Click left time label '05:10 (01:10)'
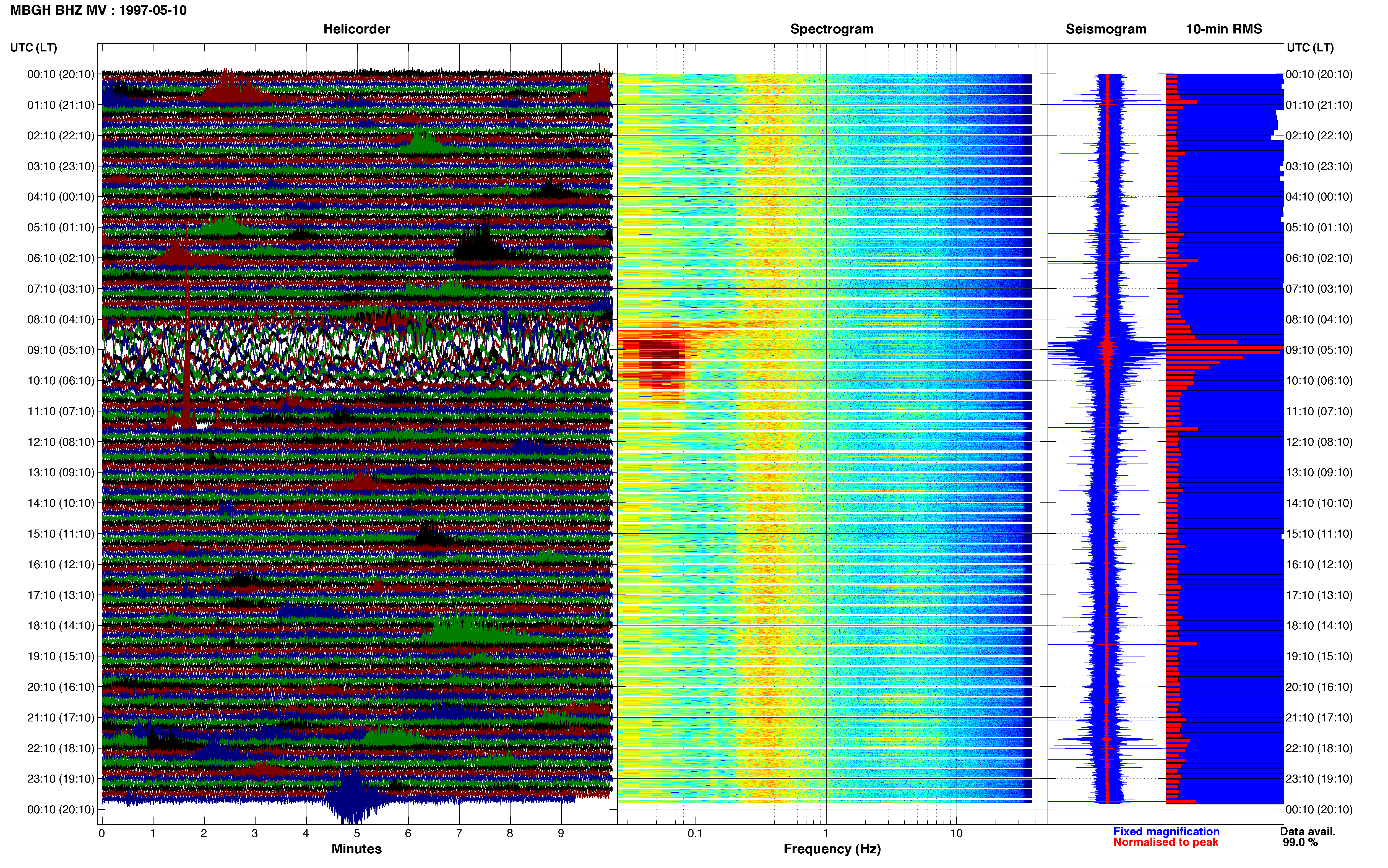Image resolution: width=1388 pixels, height=868 pixels. tap(61, 227)
